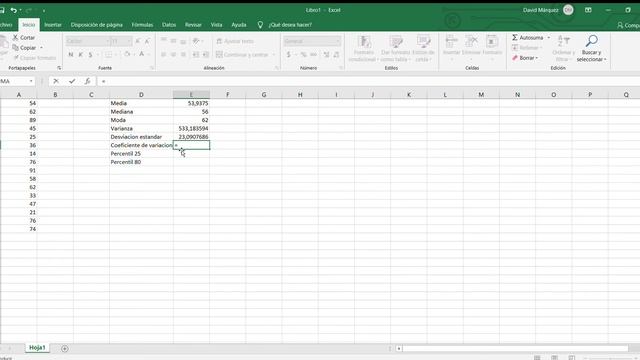Open the Rellenar fill menu
The height and width of the screenshot is (360, 640).
click(x=527, y=48)
